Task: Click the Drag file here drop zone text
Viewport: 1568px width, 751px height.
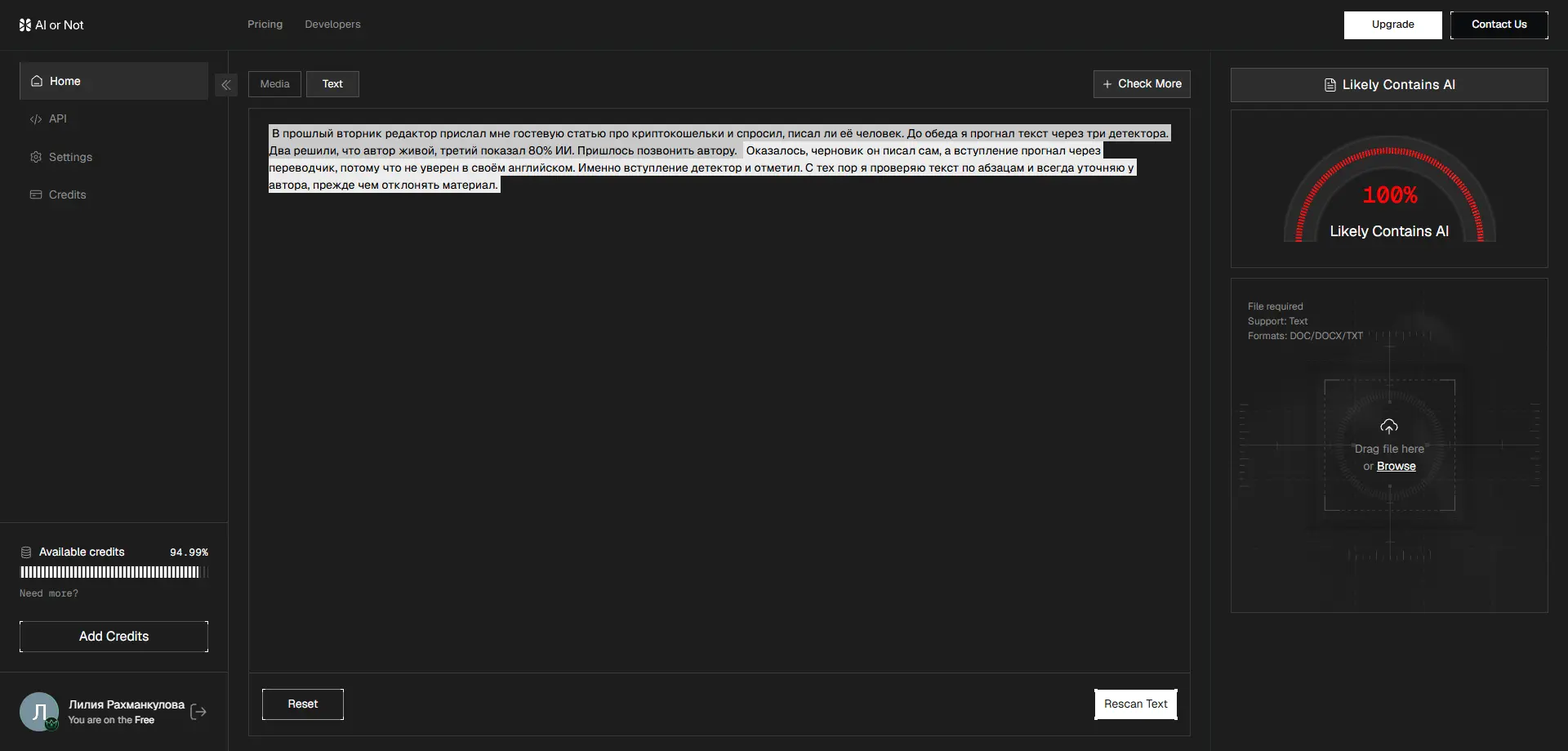Action: coord(1389,449)
